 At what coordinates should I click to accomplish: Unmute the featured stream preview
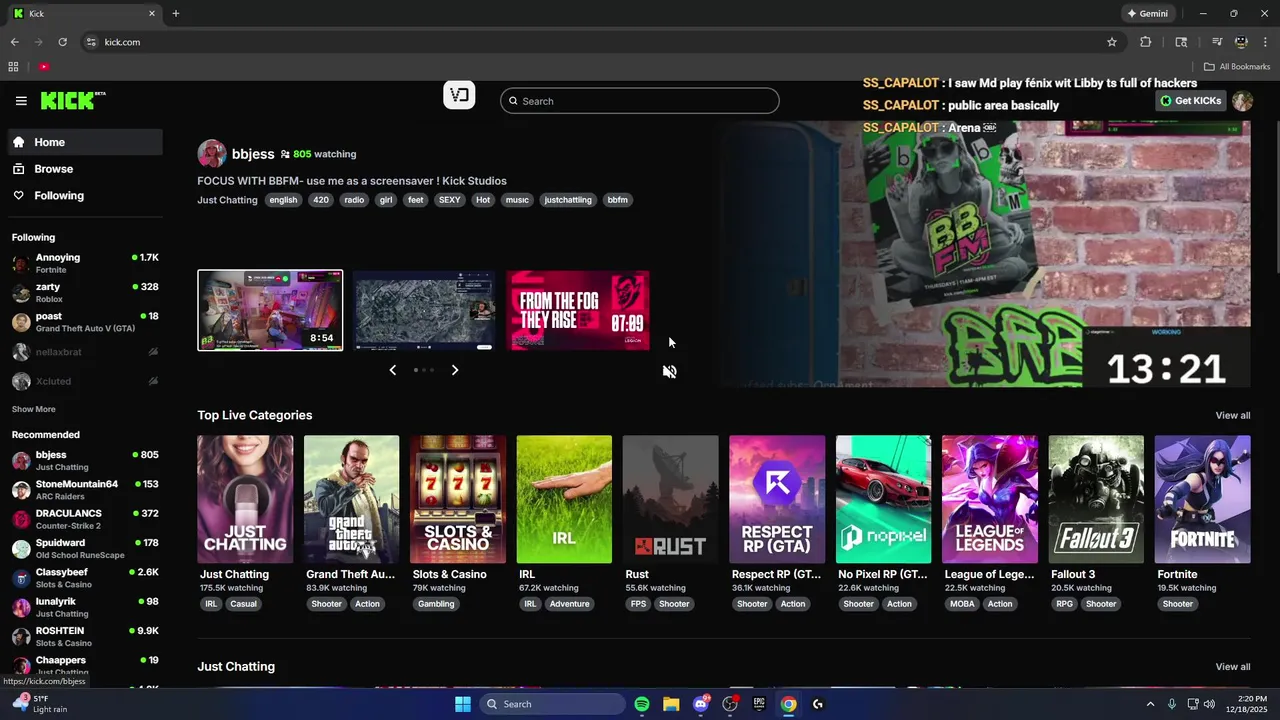pos(670,371)
